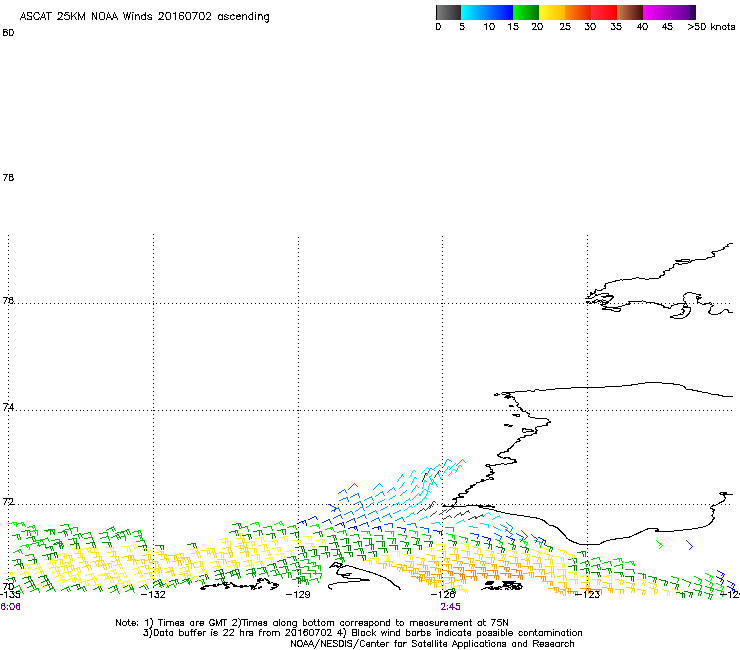Click the ASCAT 25KM NOAA Winds title

pyautogui.click(x=144, y=17)
